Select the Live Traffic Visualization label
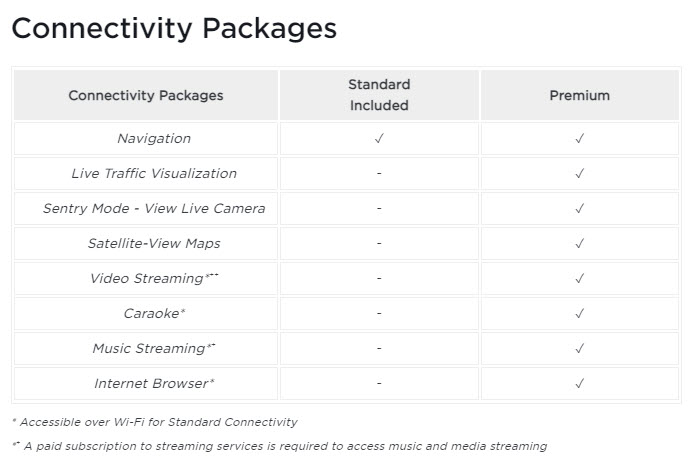The width and height of the screenshot is (692, 473). (154, 173)
